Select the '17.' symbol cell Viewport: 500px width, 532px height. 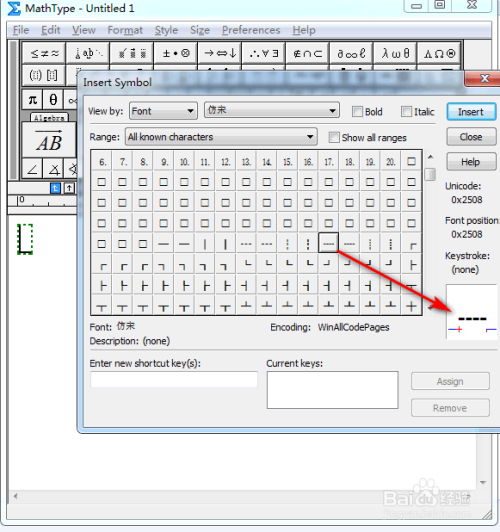tap(329, 162)
